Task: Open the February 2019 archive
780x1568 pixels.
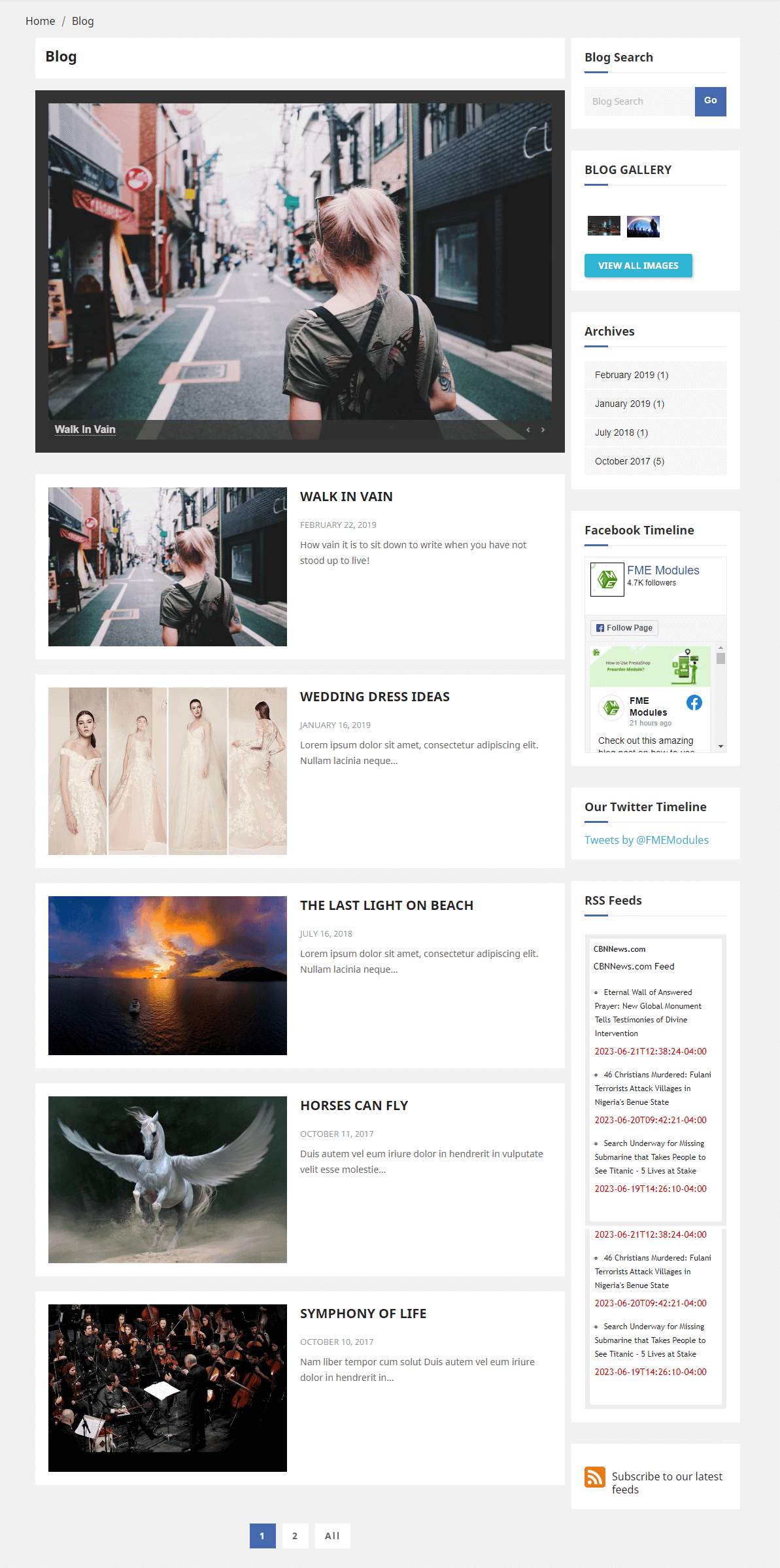Action: [631, 375]
